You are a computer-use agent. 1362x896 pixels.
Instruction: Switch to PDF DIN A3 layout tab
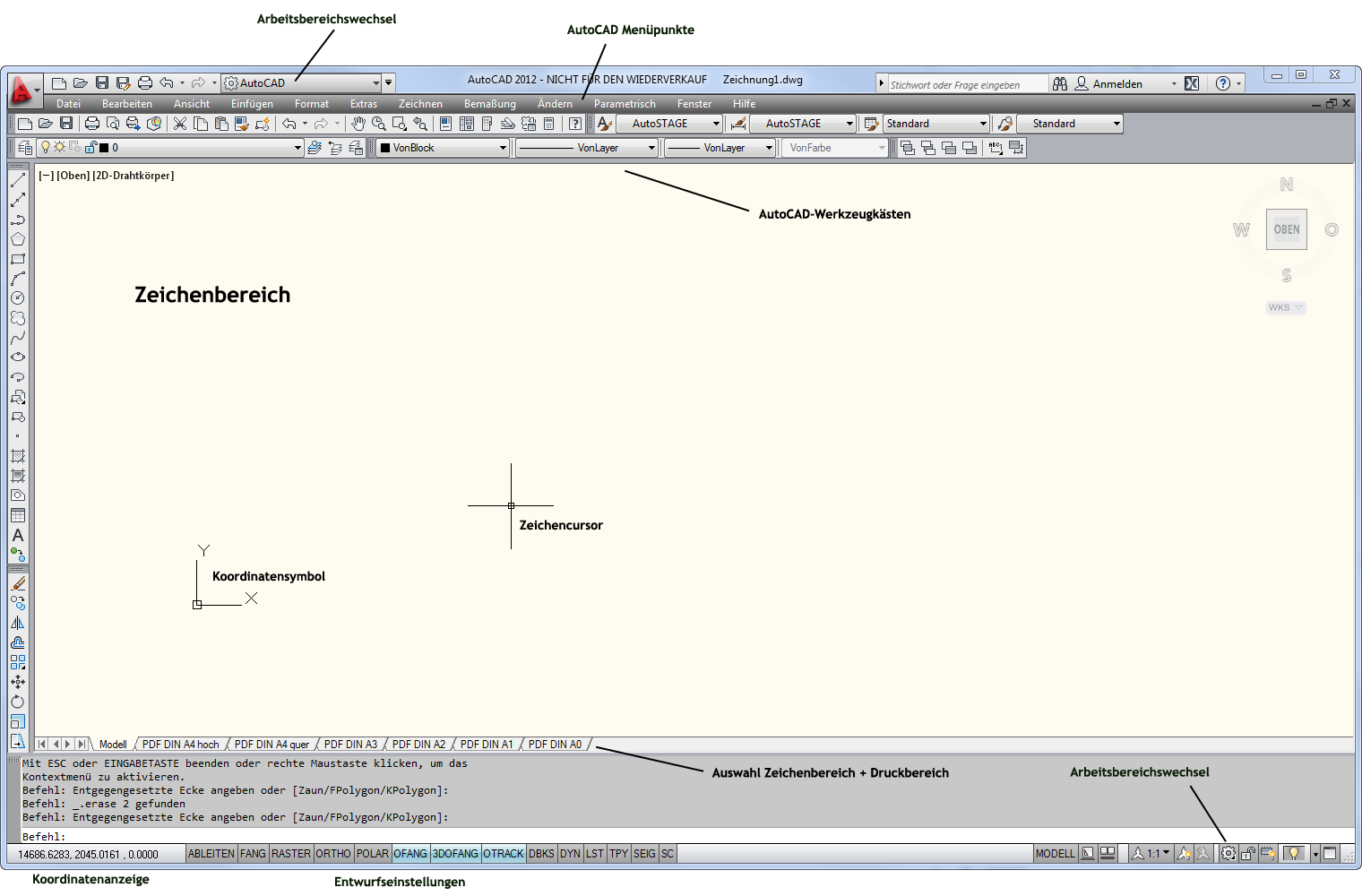click(350, 745)
